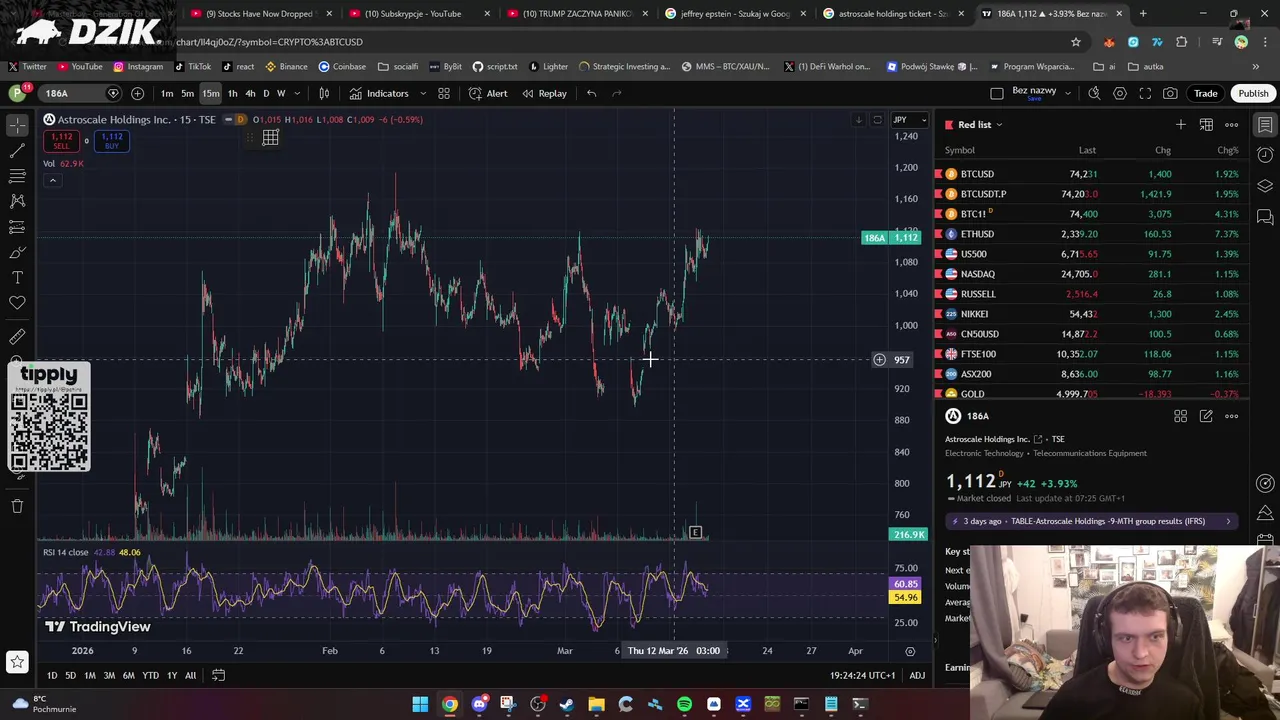Screen dimensions: 1280x720
Task: Open favorites star toolbar at bottom left
Action: [17, 661]
